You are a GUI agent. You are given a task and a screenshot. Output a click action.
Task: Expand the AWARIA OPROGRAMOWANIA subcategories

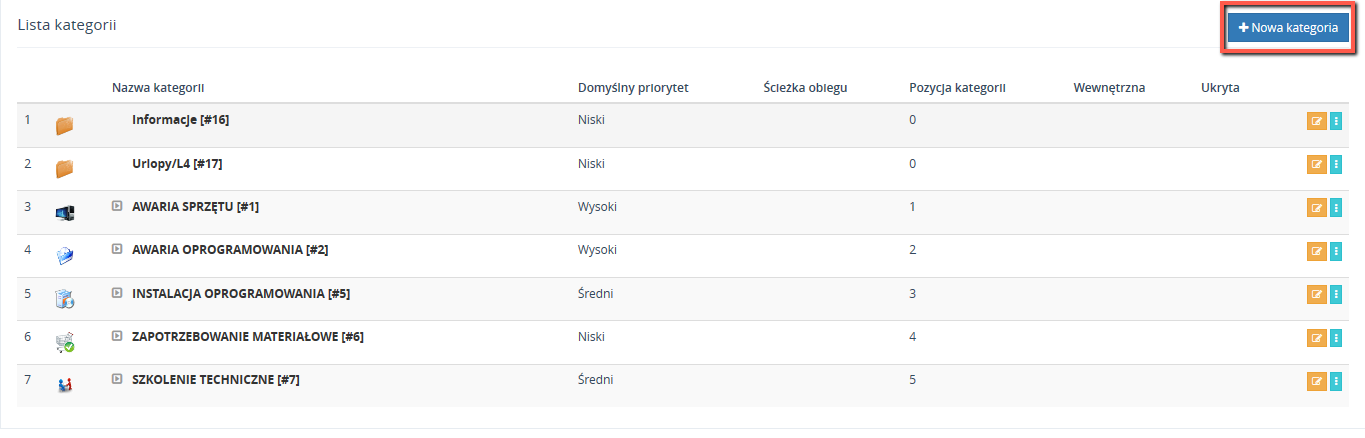click(x=117, y=249)
